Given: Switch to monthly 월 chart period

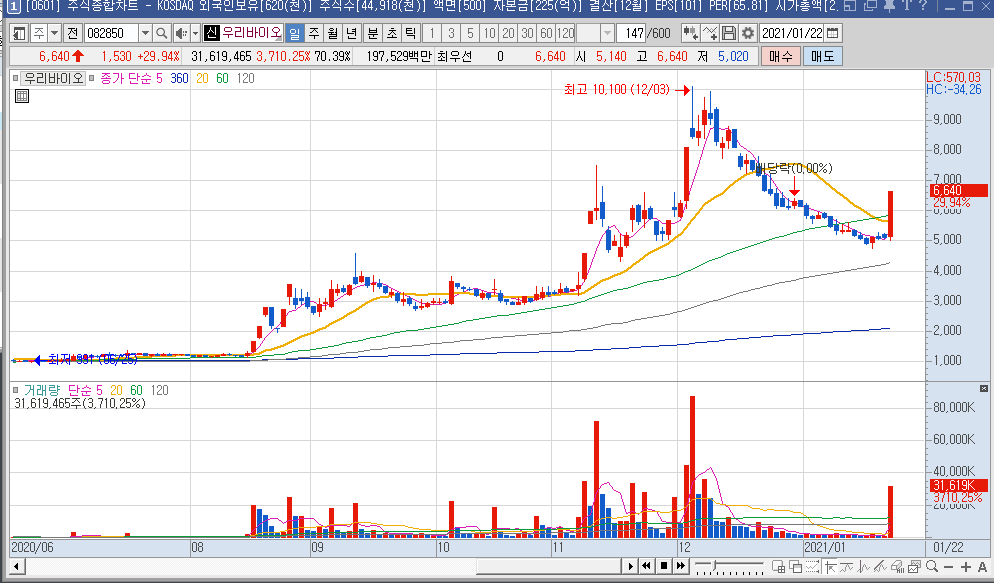Looking at the screenshot, I should (333, 33).
